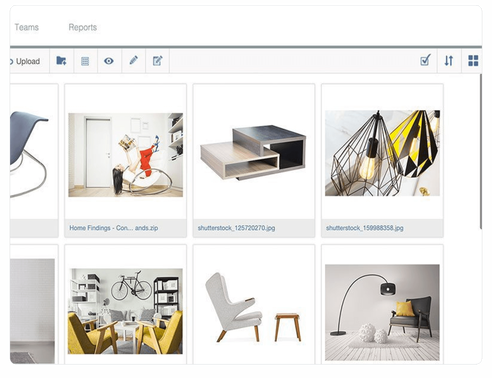This screenshot has height=378, width=492.
Task: Open the edit-note compose icon
Action: point(157,61)
